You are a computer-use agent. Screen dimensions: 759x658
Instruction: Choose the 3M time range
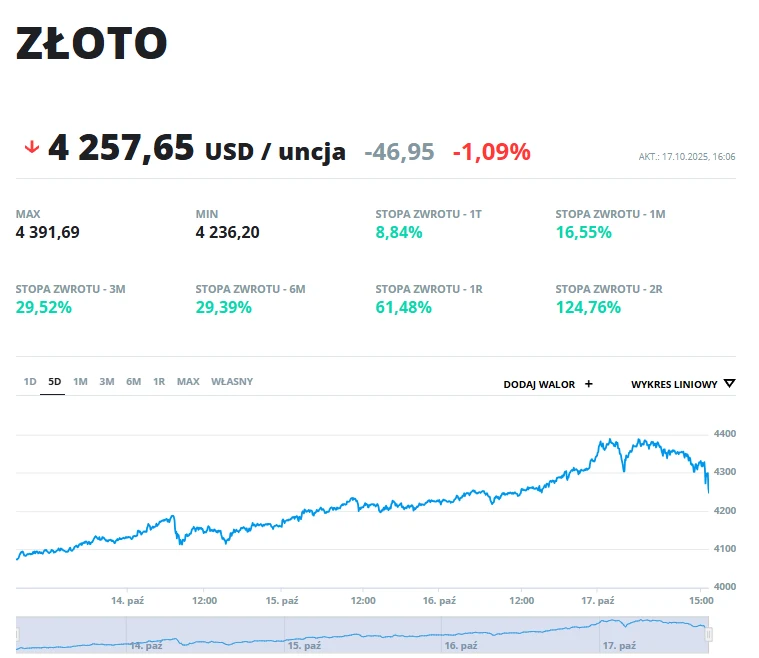(106, 381)
